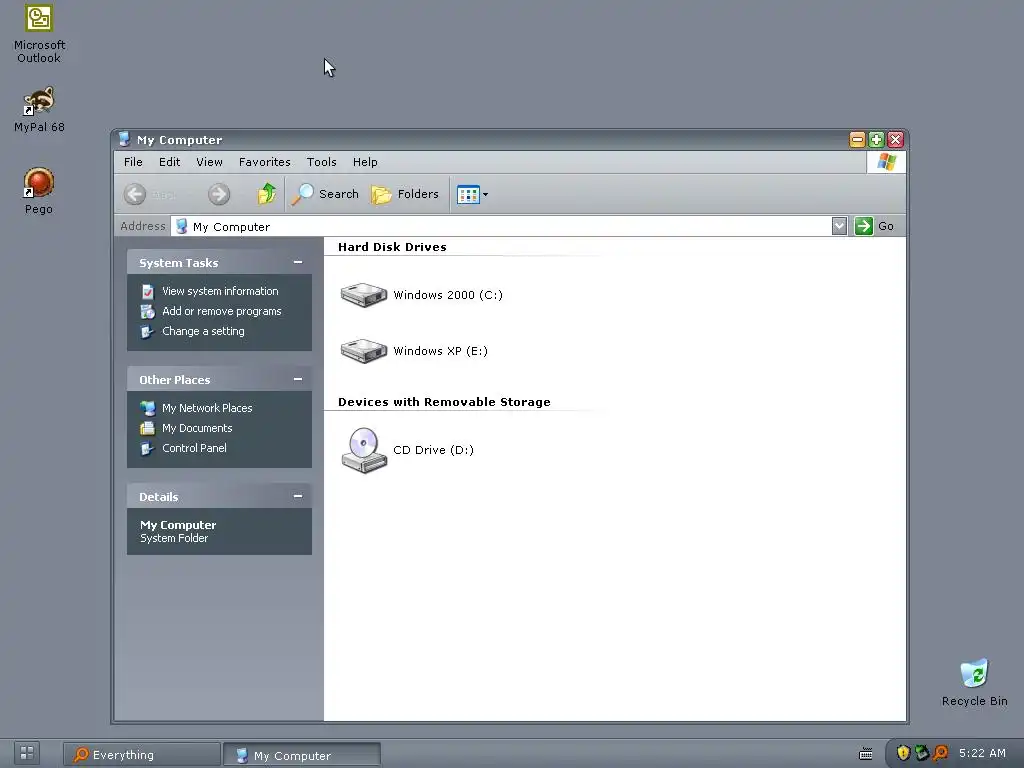
Task: Click the Forward arrow toolbar button
Action: click(219, 194)
